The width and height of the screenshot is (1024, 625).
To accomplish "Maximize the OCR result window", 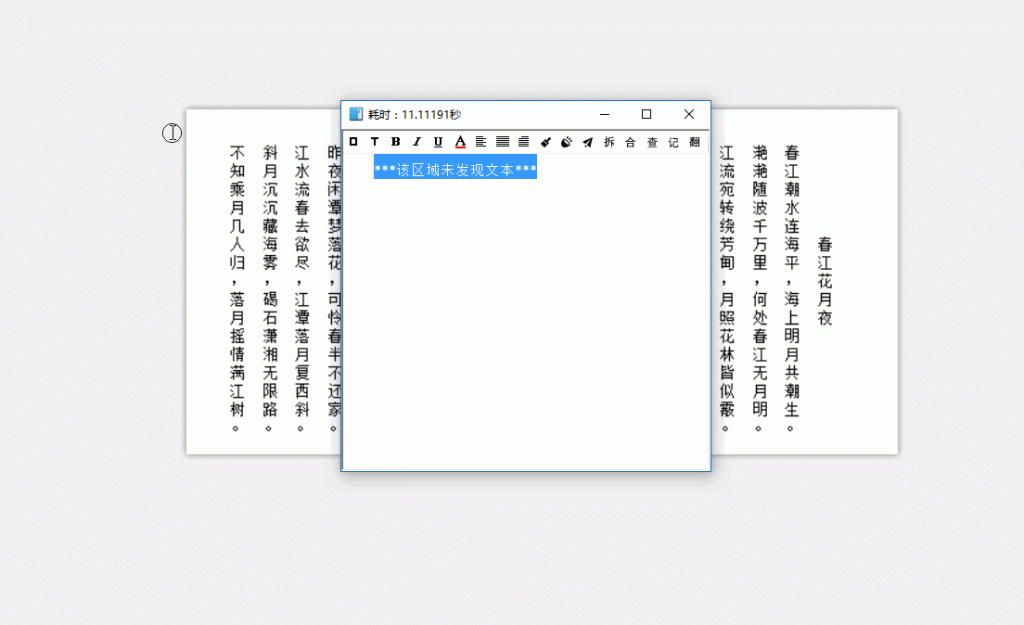I will 646,114.
